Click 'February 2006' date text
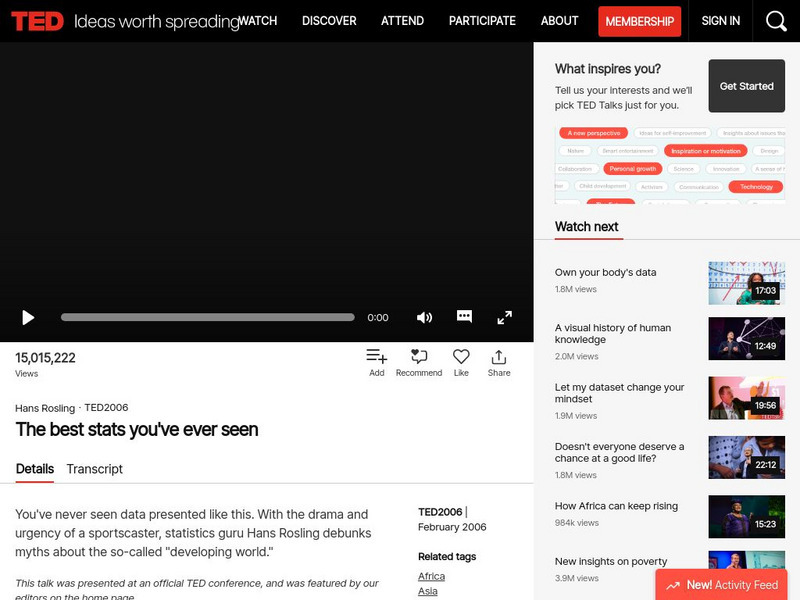 coord(452,527)
